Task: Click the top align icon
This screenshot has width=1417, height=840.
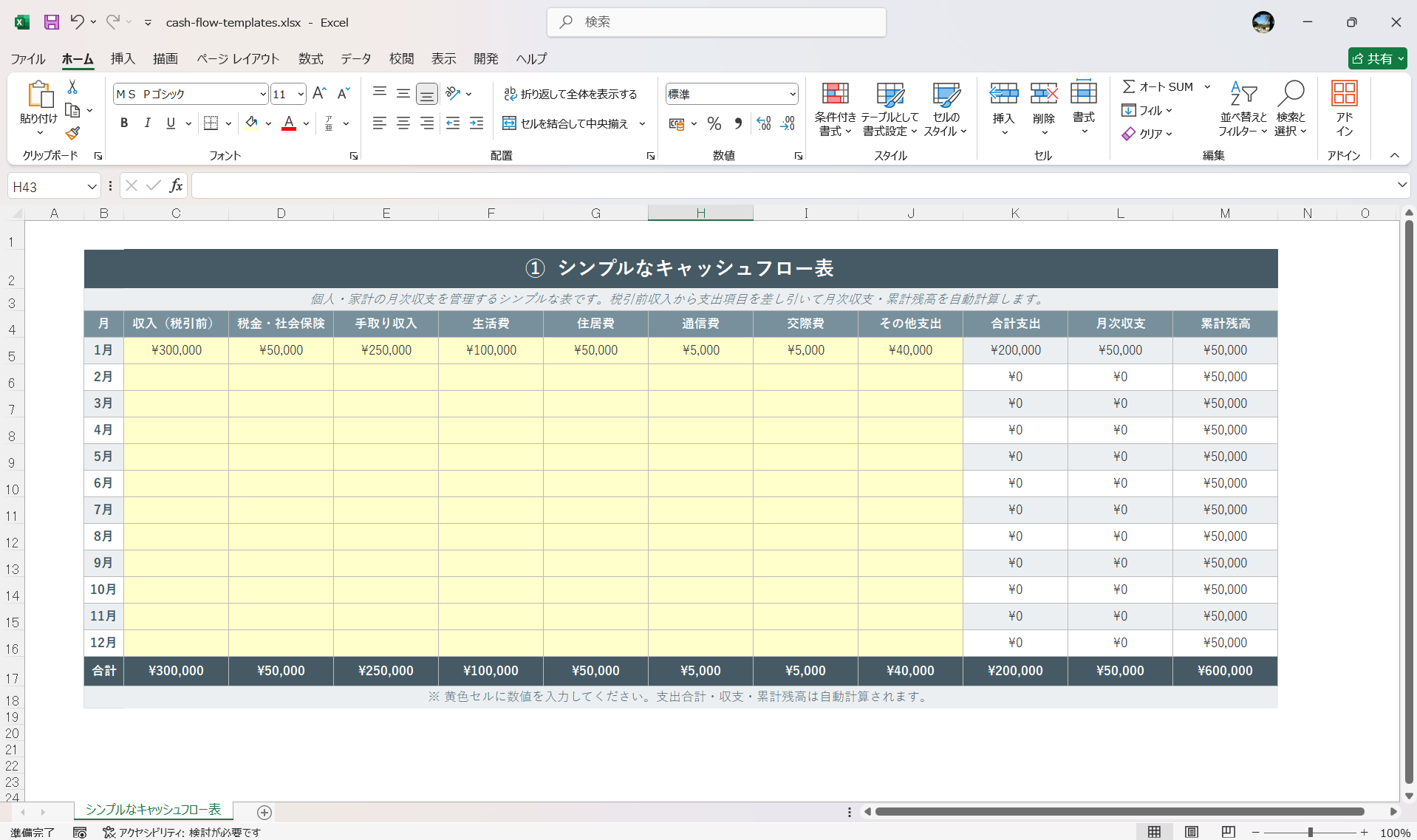Action: [x=380, y=92]
